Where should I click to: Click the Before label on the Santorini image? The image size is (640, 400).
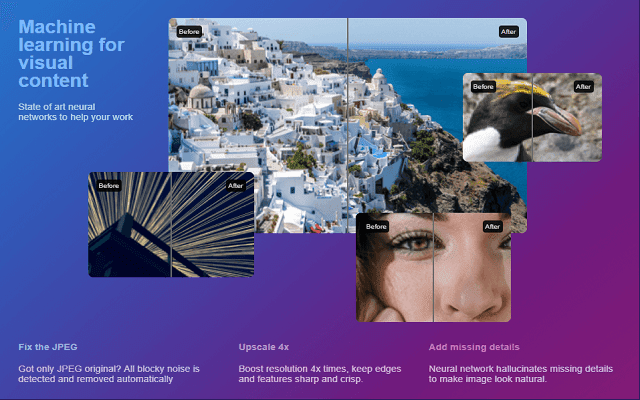pos(189,31)
